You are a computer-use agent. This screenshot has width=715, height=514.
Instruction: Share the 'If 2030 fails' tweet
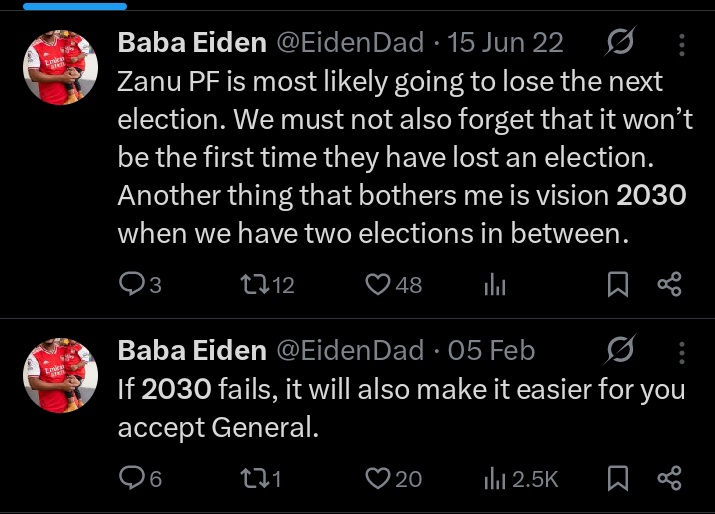[x=668, y=479]
